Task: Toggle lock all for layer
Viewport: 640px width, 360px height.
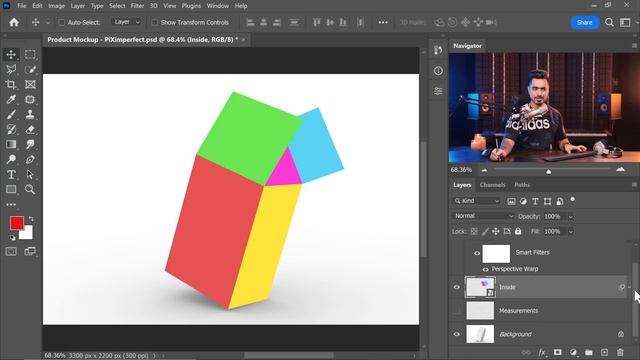Action: coord(518,231)
